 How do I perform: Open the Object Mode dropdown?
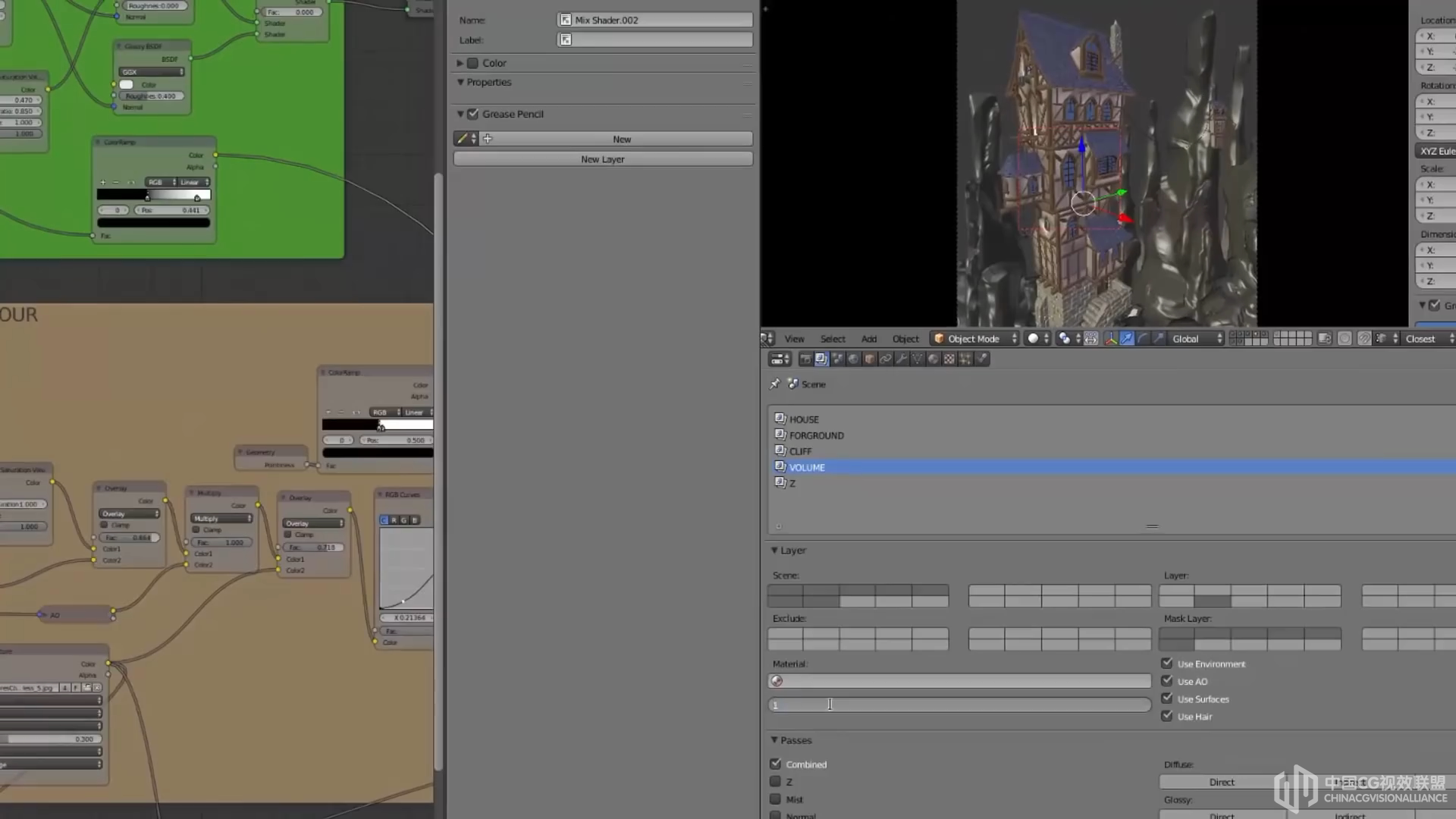(x=974, y=339)
